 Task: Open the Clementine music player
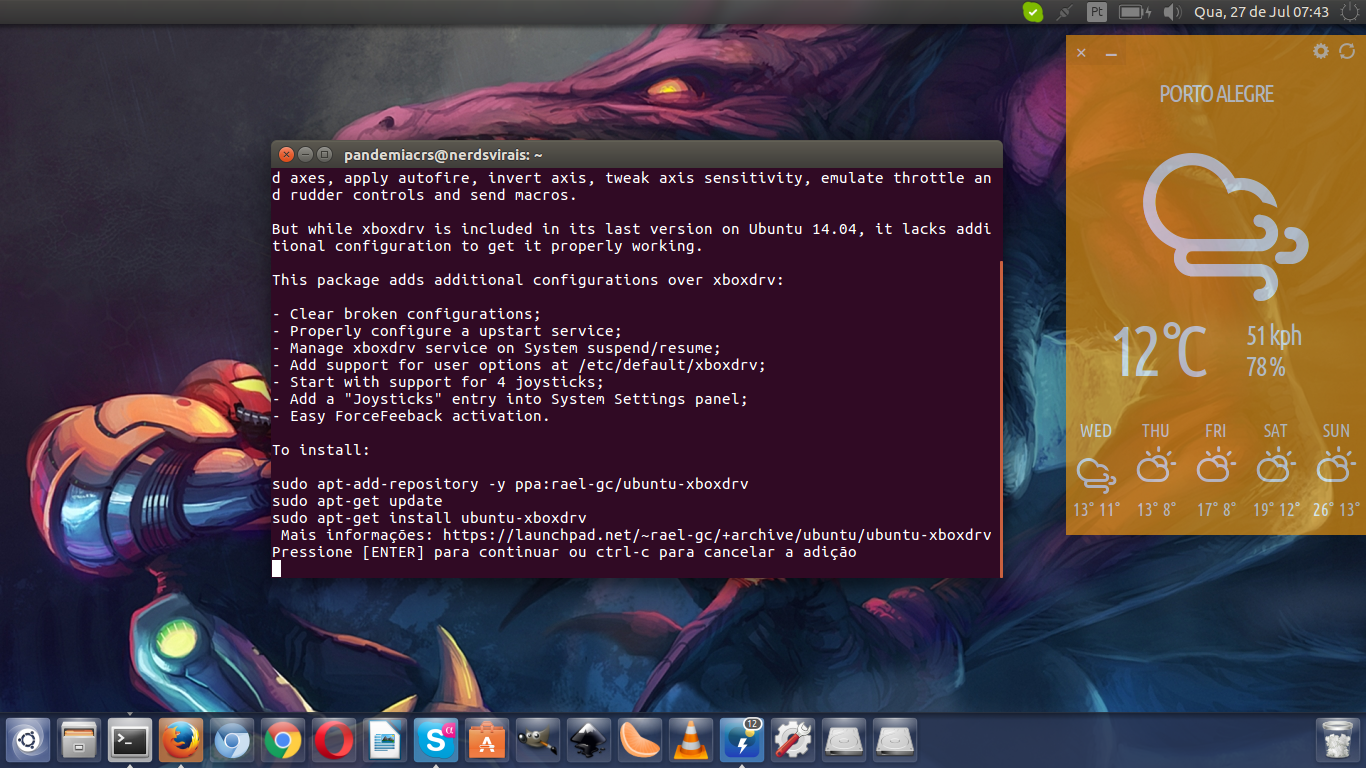tap(640, 740)
